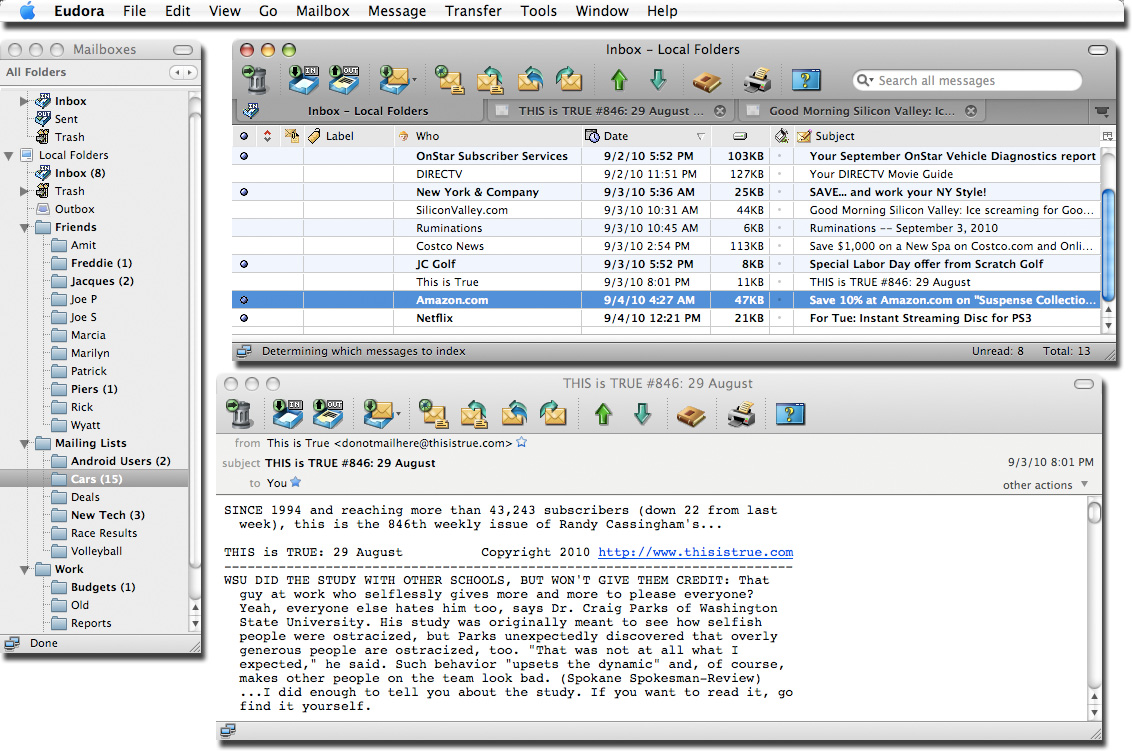
Task: Toggle the unread status dot on the Netflix message
Action: pyautogui.click(x=244, y=318)
